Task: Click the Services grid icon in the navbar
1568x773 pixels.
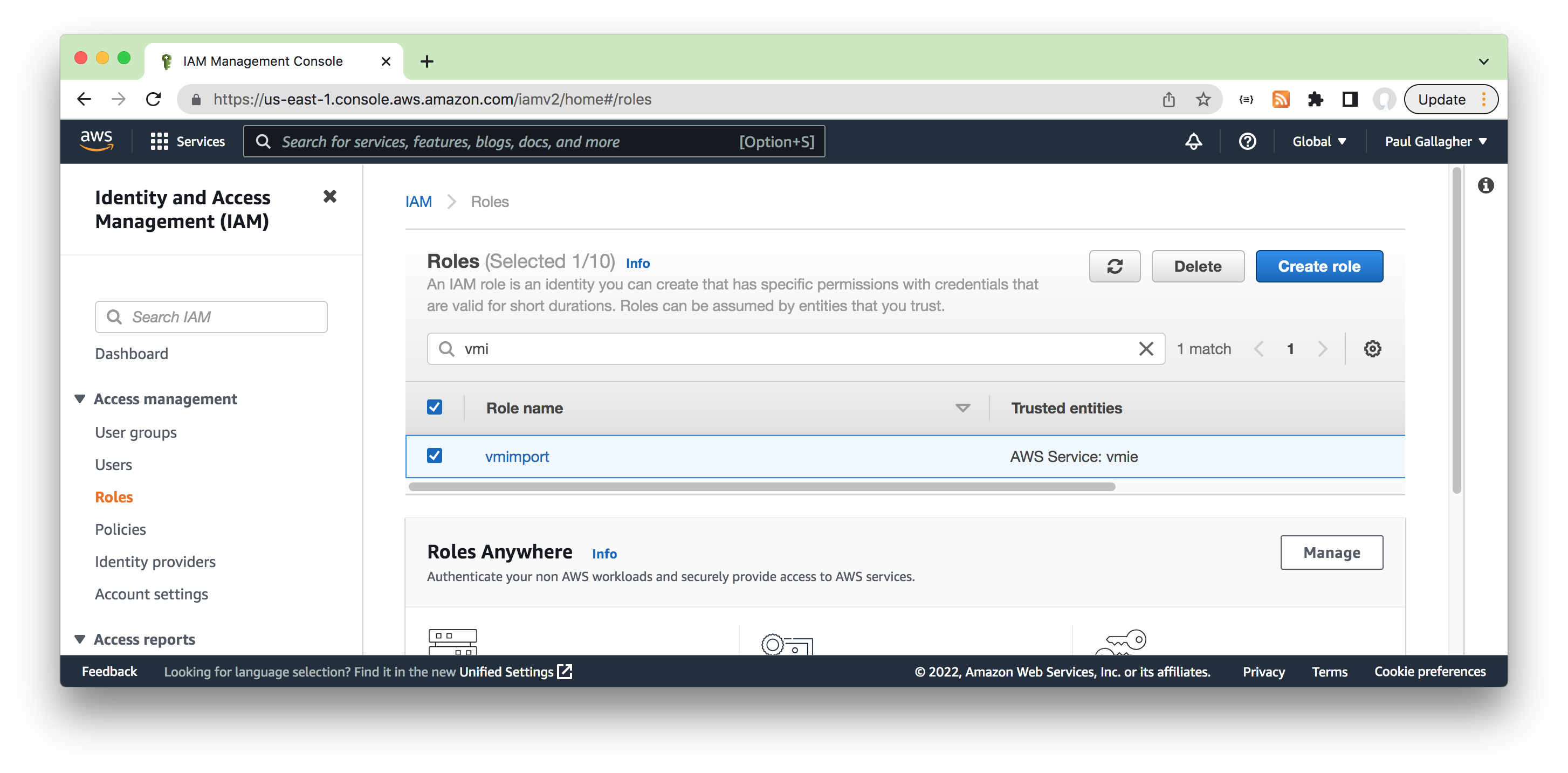Action: point(158,141)
